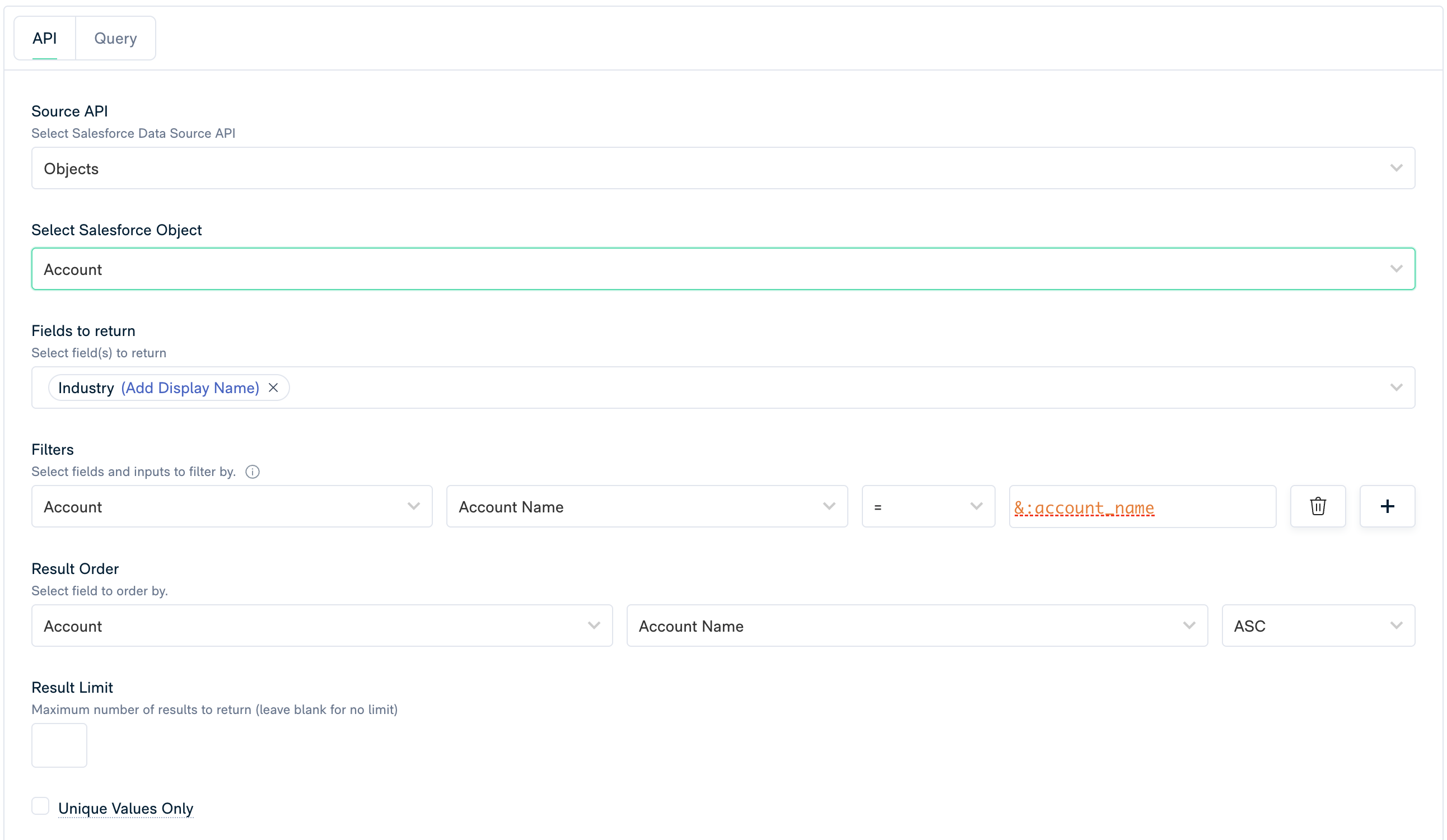The height and width of the screenshot is (840, 1447).
Task: Switch to the Query tab
Action: (x=115, y=39)
